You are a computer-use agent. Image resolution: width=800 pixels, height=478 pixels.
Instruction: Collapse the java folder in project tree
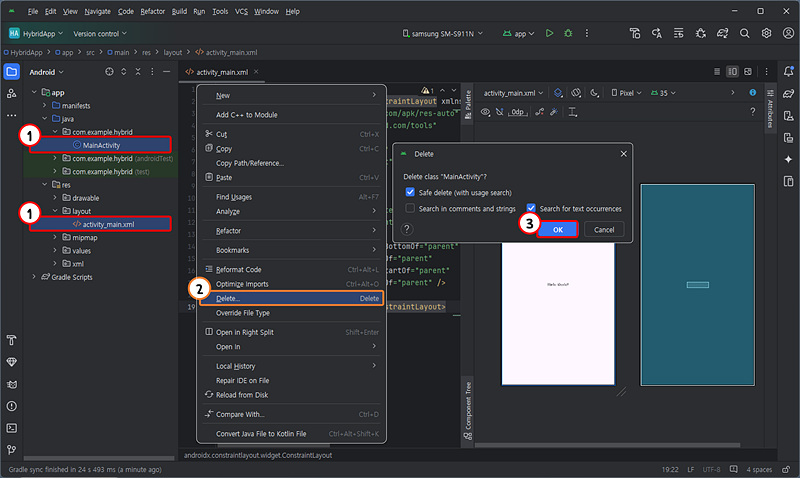pos(45,118)
